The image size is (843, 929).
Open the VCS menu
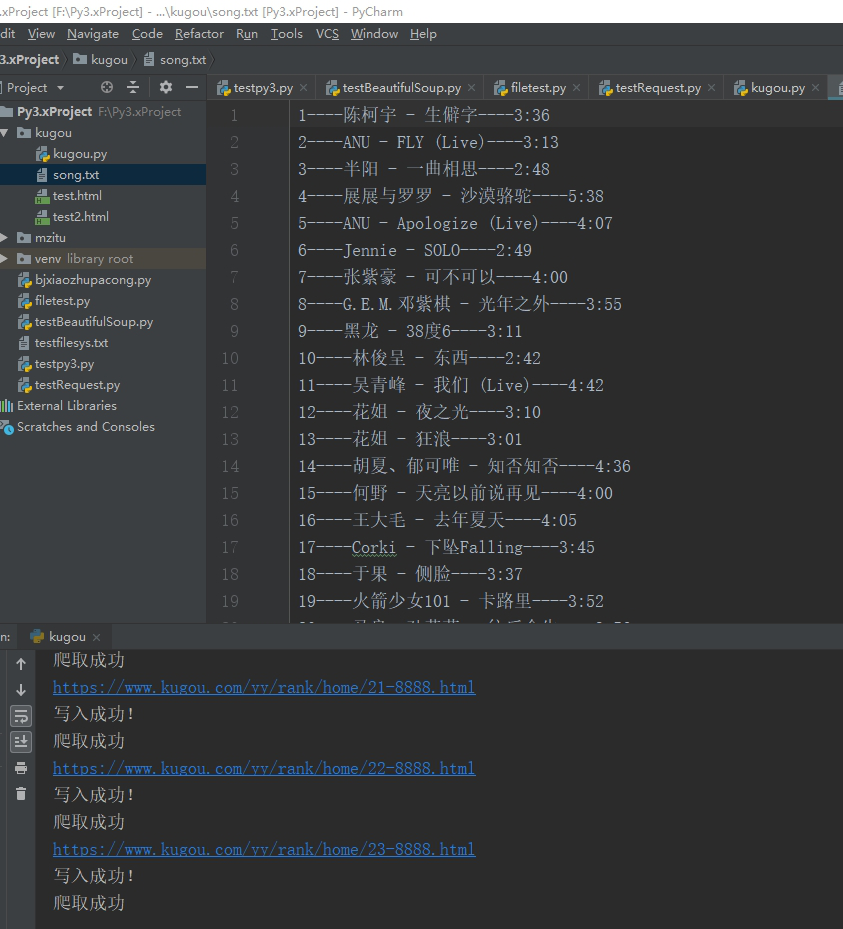(x=328, y=34)
